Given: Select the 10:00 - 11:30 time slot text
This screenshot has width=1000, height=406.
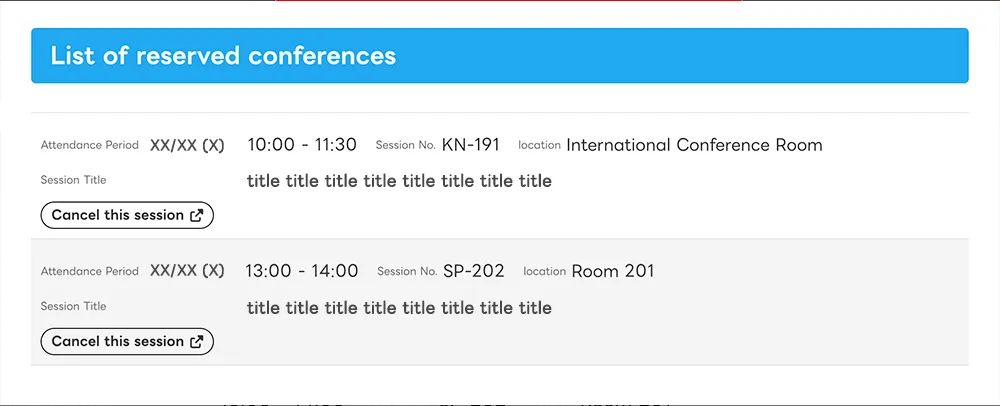Looking at the screenshot, I should (302, 145).
